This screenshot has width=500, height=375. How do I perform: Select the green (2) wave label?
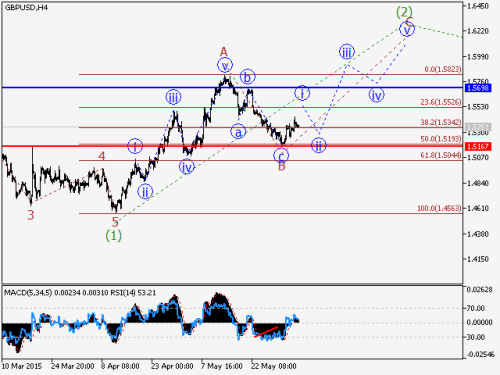coord(404,12)
